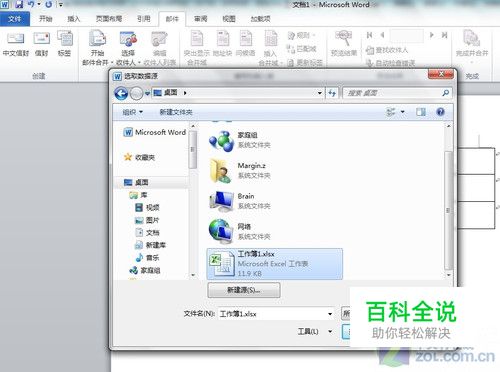Open the 组织 organize dropdown menu
Screen dimensions: 500x372
point(132,112)
